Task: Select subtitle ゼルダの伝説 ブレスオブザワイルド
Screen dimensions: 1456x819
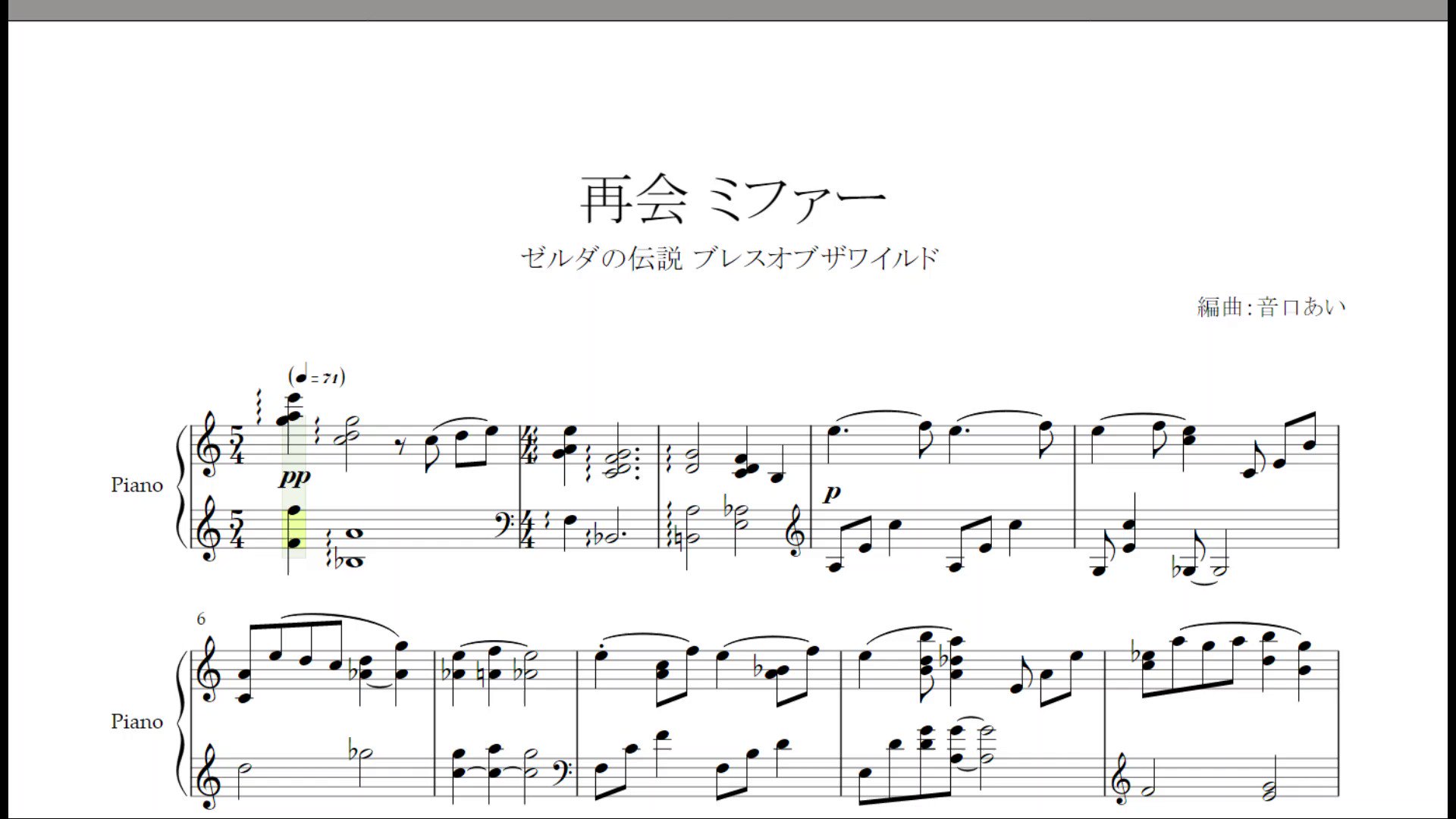Action: [x=730, y=258]
